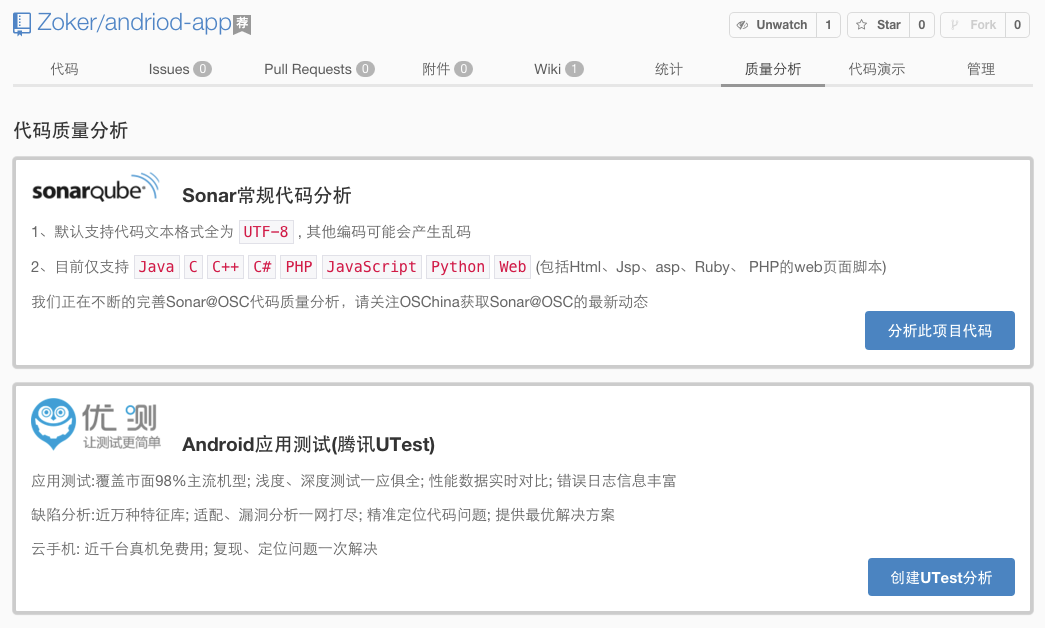
Task: Switch to the 统计 tab
Action: pyautogui.click(x=668, y=69)
